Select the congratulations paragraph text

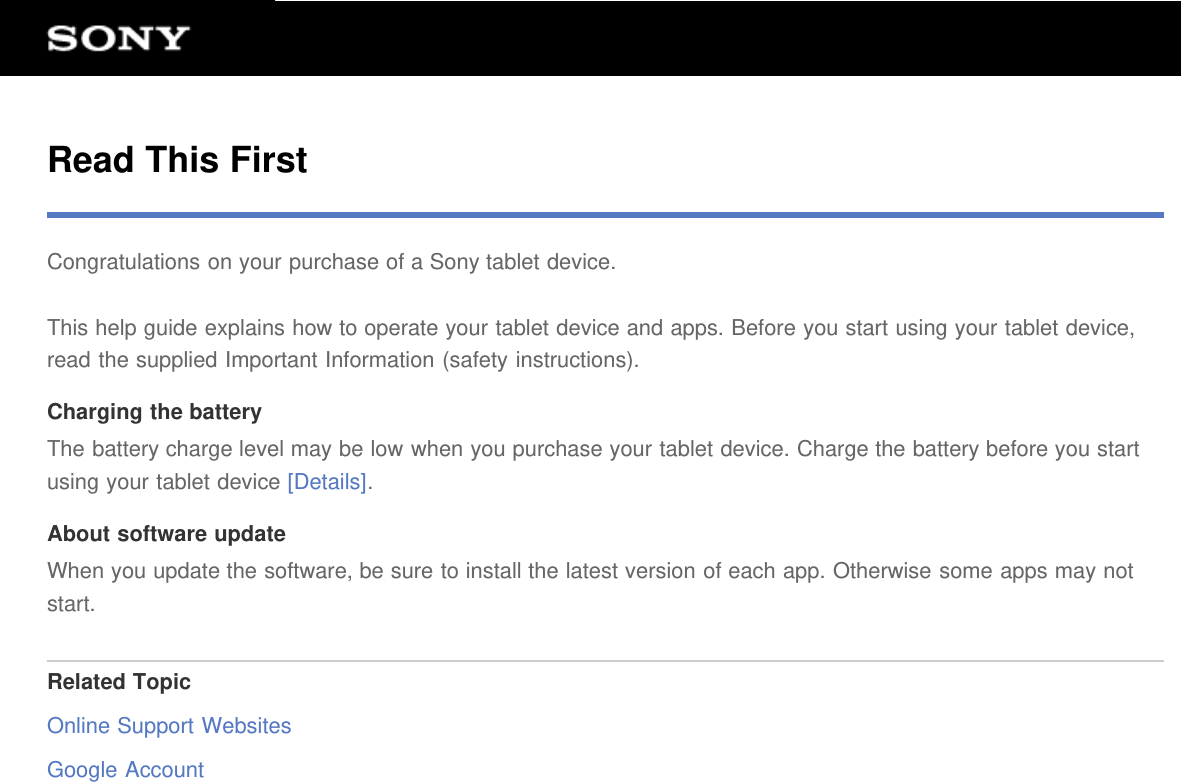click(331, 261)
